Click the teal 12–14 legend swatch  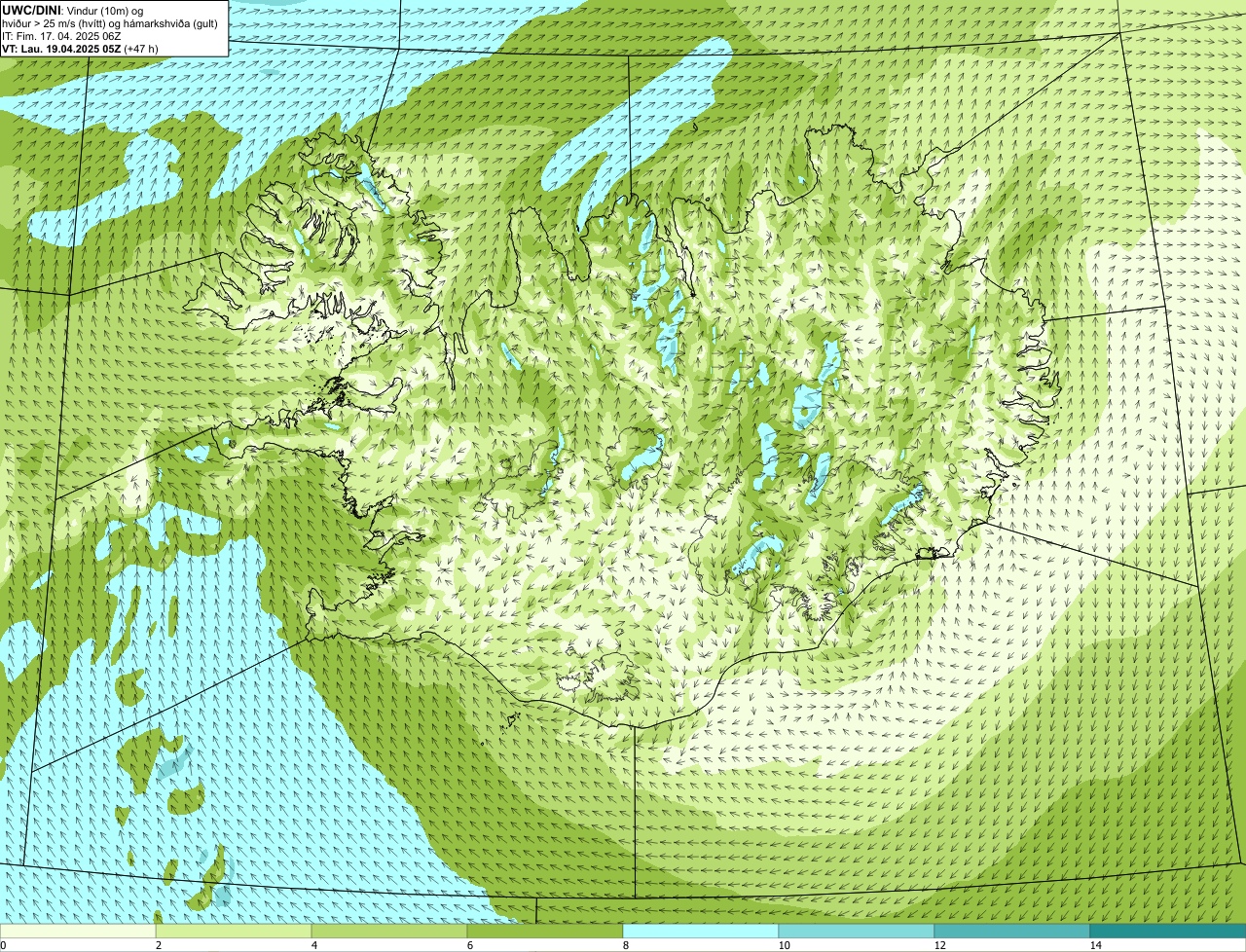click(x=1012, y=931)
